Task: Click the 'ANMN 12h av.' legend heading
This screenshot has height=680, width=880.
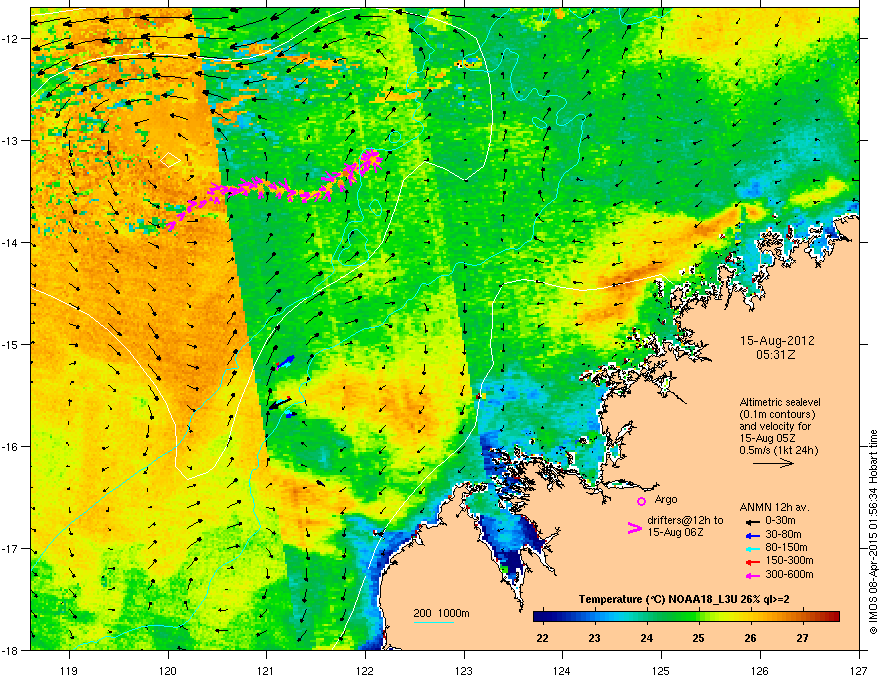Action: (x=774, y=508)
